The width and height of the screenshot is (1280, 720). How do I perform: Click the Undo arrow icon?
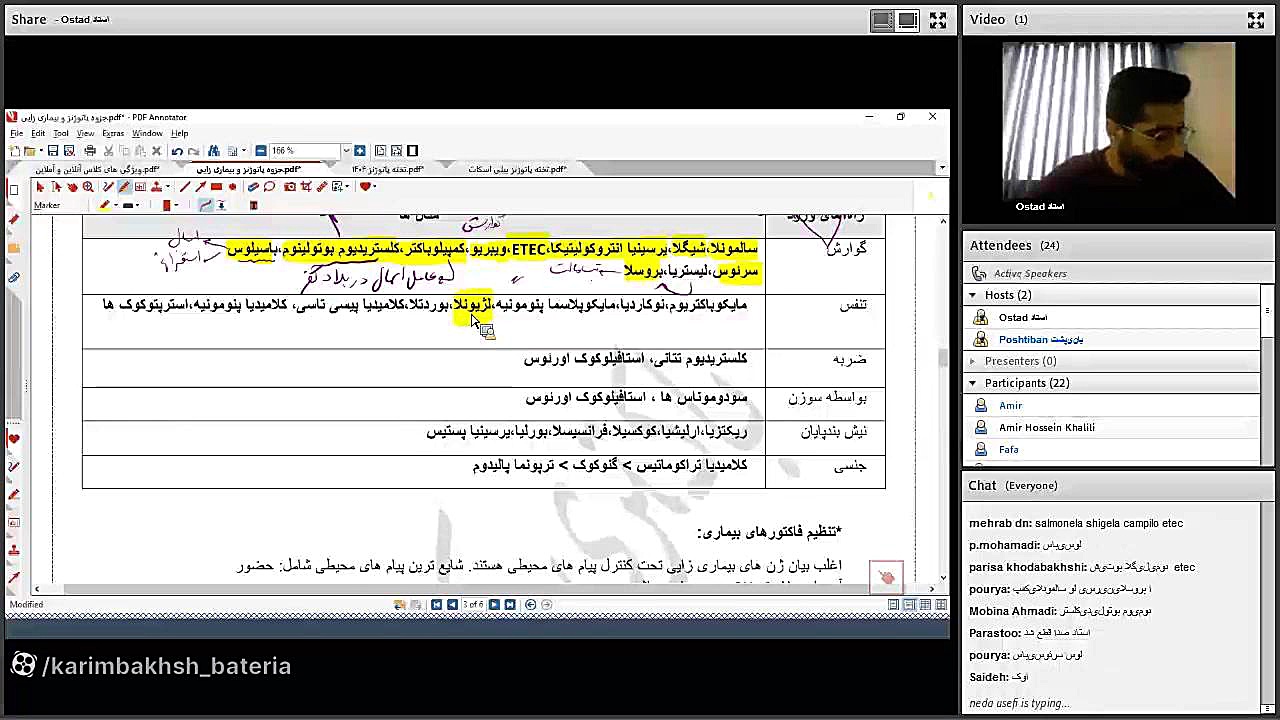pos(177,150)
